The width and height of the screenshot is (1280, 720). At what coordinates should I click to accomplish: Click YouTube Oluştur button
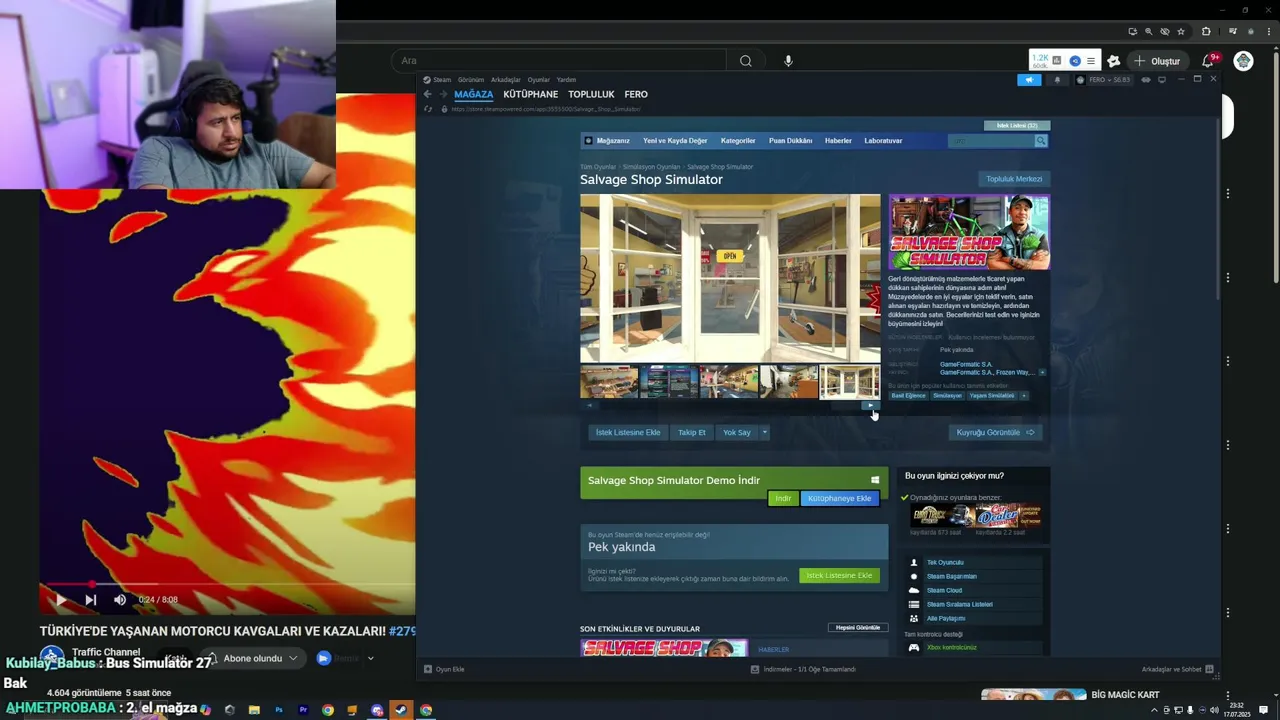[1157, 61]
